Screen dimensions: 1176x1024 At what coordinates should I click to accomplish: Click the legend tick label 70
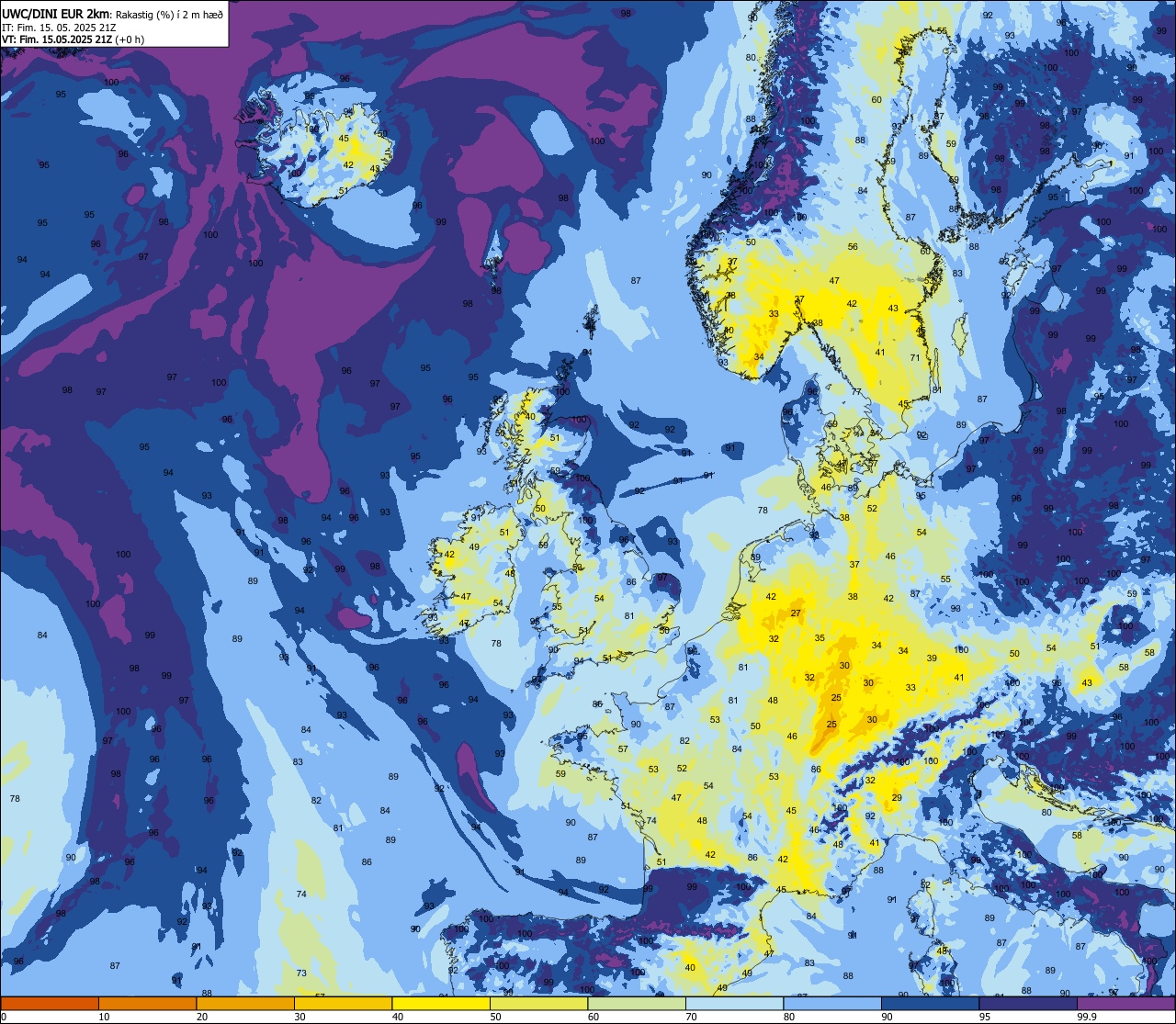point(691,1017)
